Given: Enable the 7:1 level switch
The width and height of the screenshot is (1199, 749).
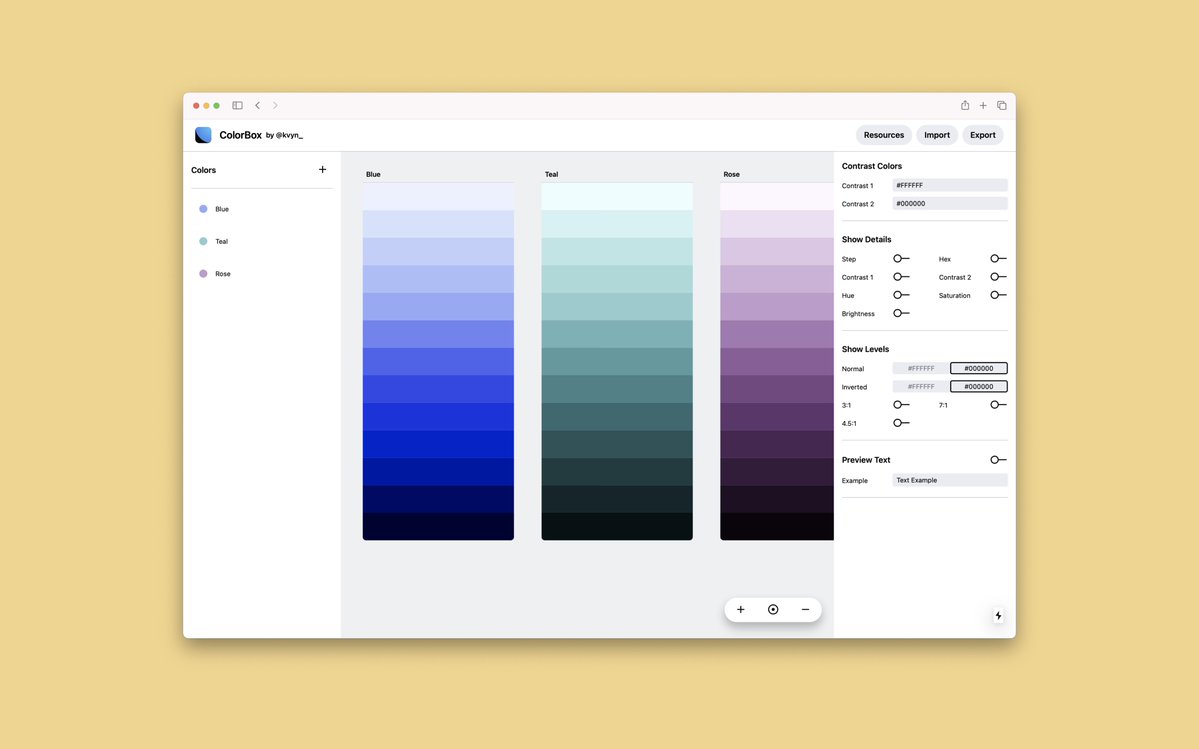Looking at the screenshot, I should 998,404.
